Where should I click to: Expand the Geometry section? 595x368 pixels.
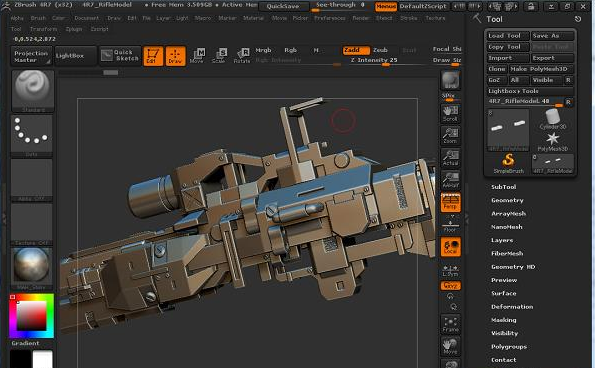click(x=507, y=200)
